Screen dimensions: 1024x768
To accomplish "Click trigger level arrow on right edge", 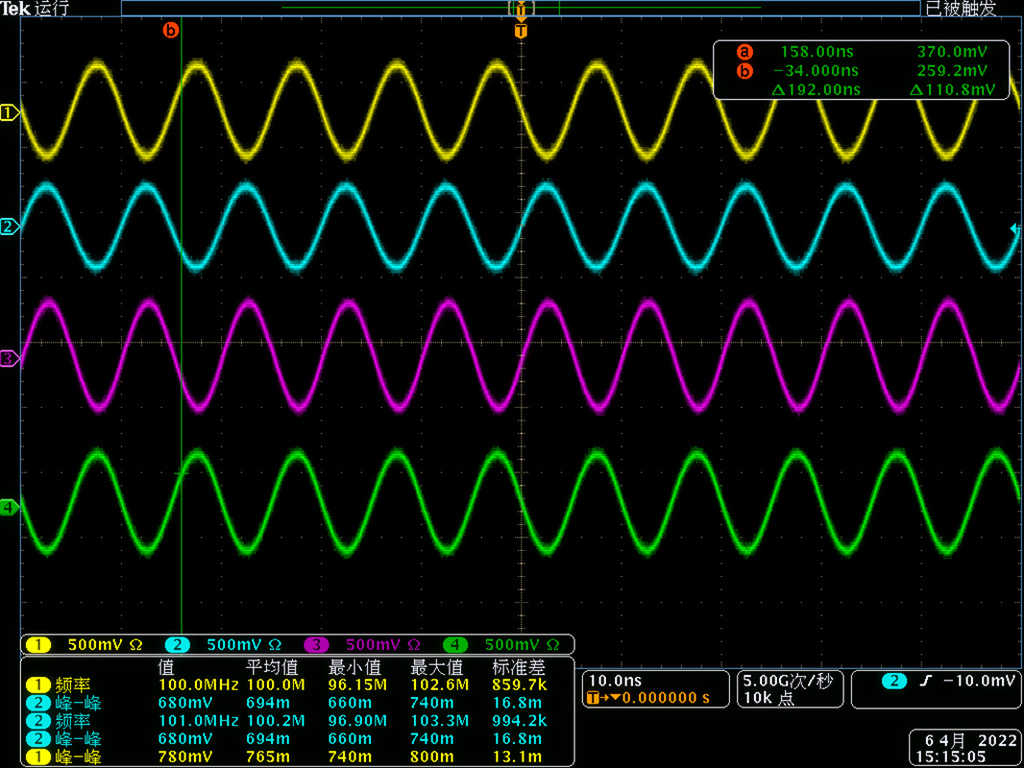I will (1016, 230).
